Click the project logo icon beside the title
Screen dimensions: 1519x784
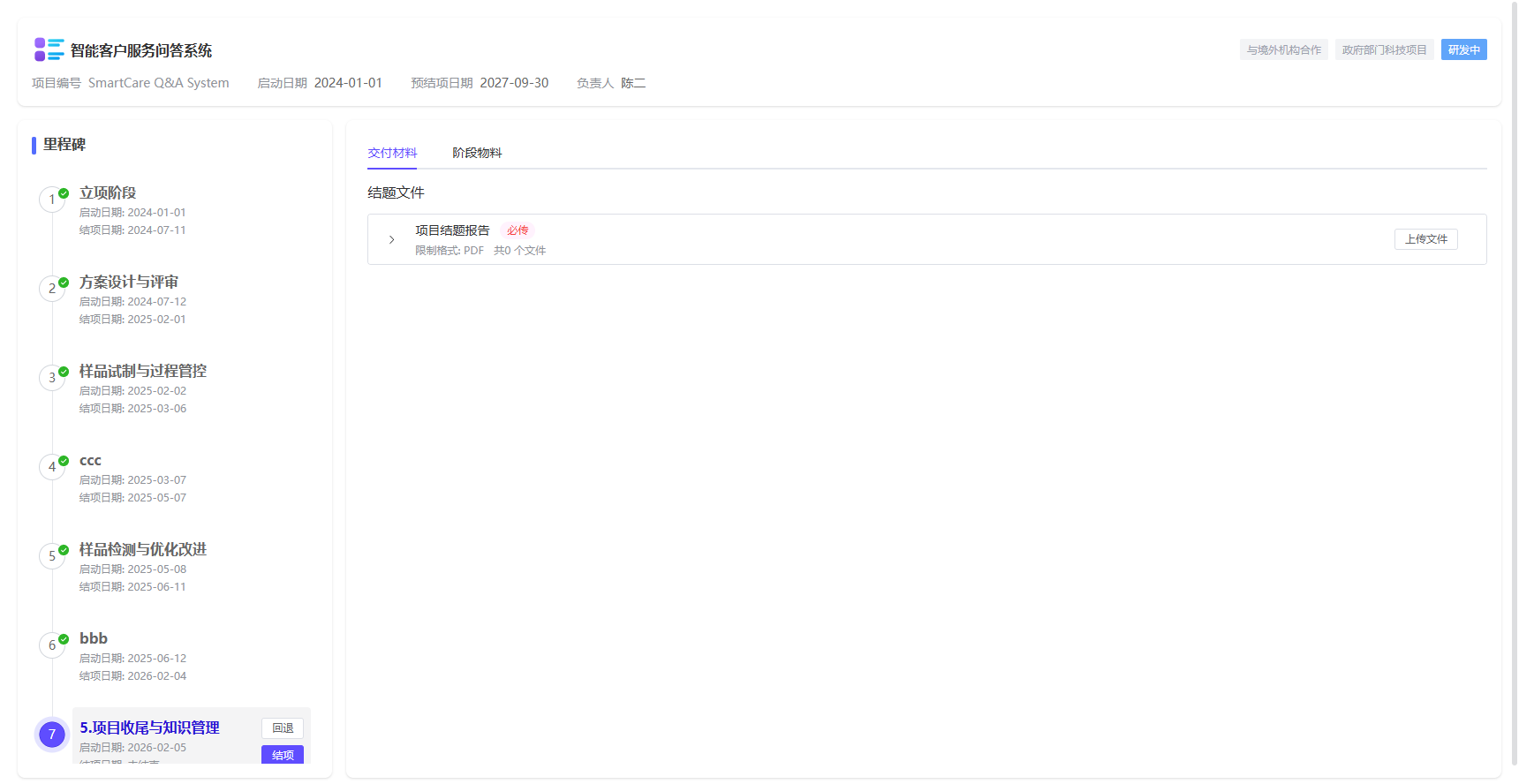[x=49, y=49]
